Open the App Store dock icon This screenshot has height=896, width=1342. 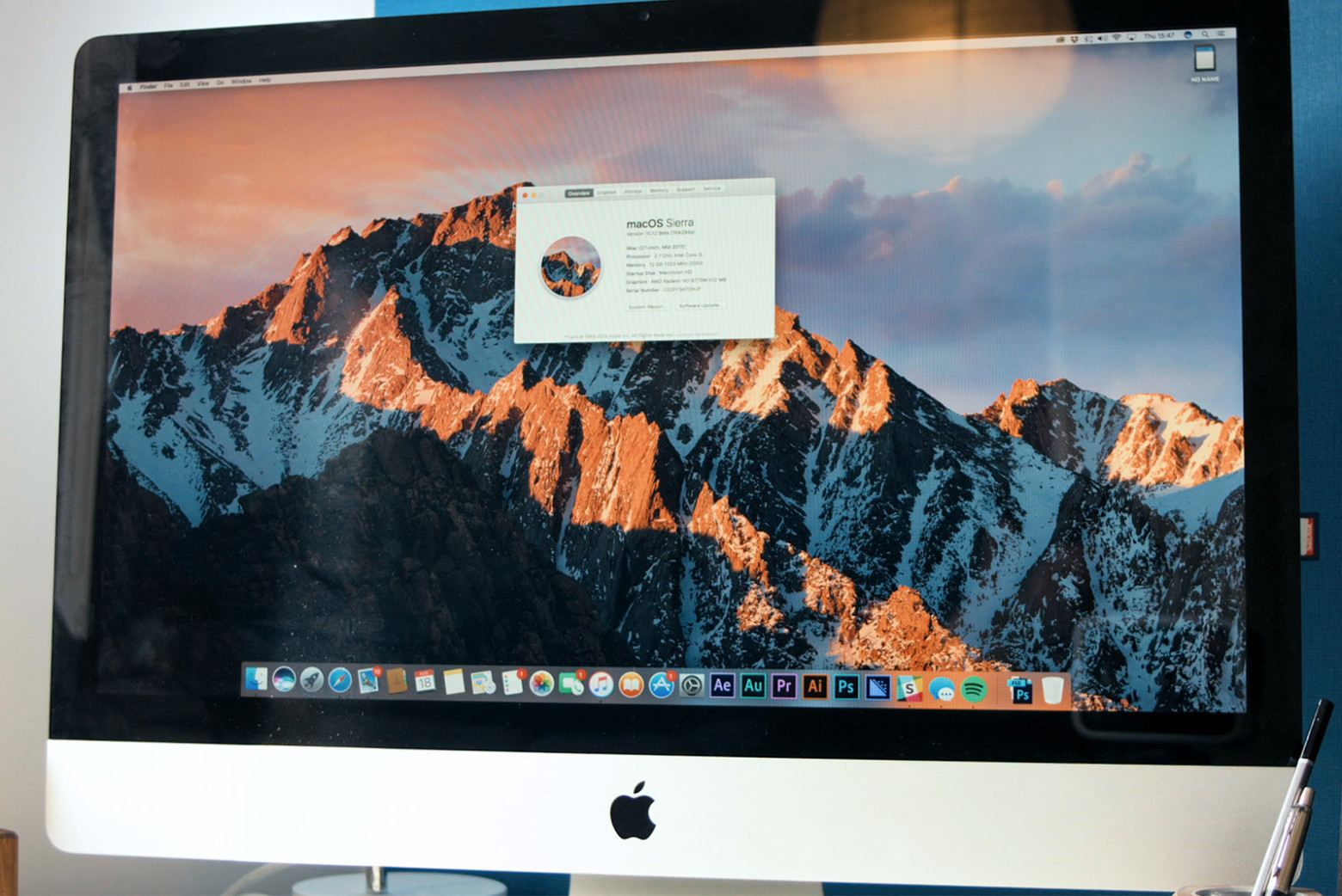point(661,685)
